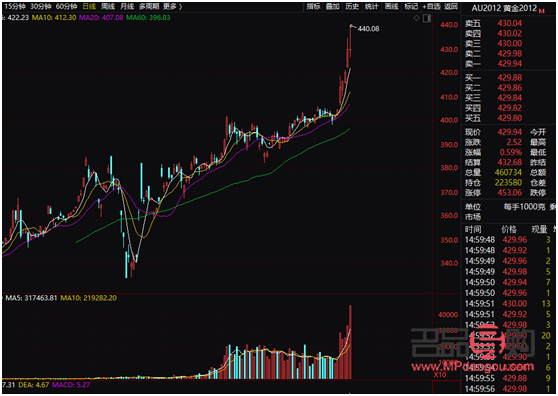The height and width of the screenshot is (396, 558).
Task: Click the 卖四 price 430.02
Action: tap(510, 33)
